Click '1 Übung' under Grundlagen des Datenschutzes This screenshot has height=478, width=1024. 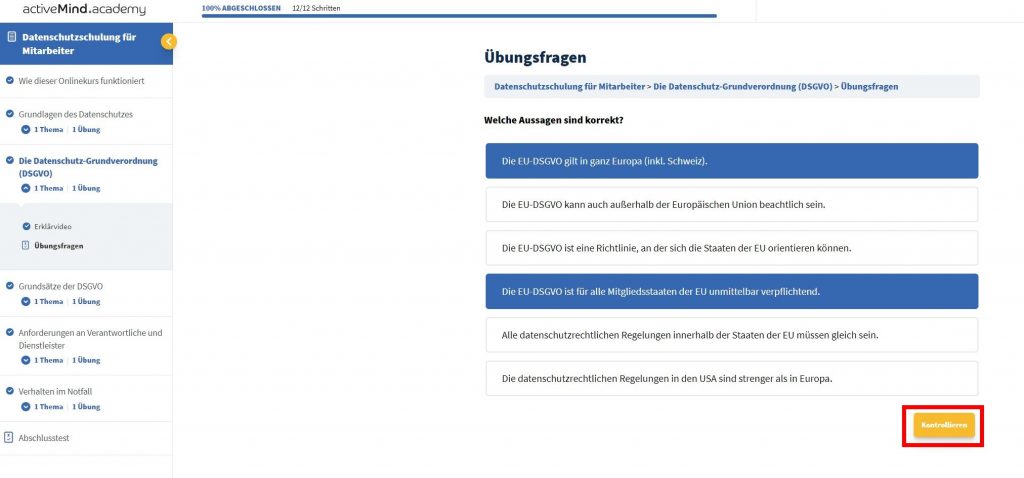[x=86, y=129]
